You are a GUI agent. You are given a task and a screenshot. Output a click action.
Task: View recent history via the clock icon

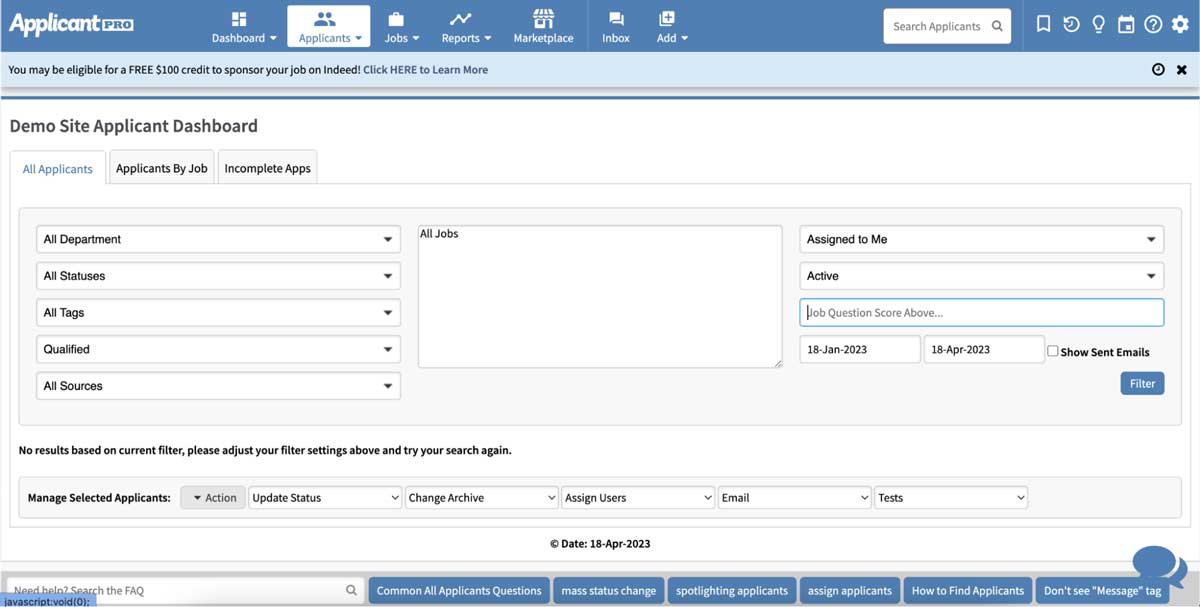pos(1071,23)
